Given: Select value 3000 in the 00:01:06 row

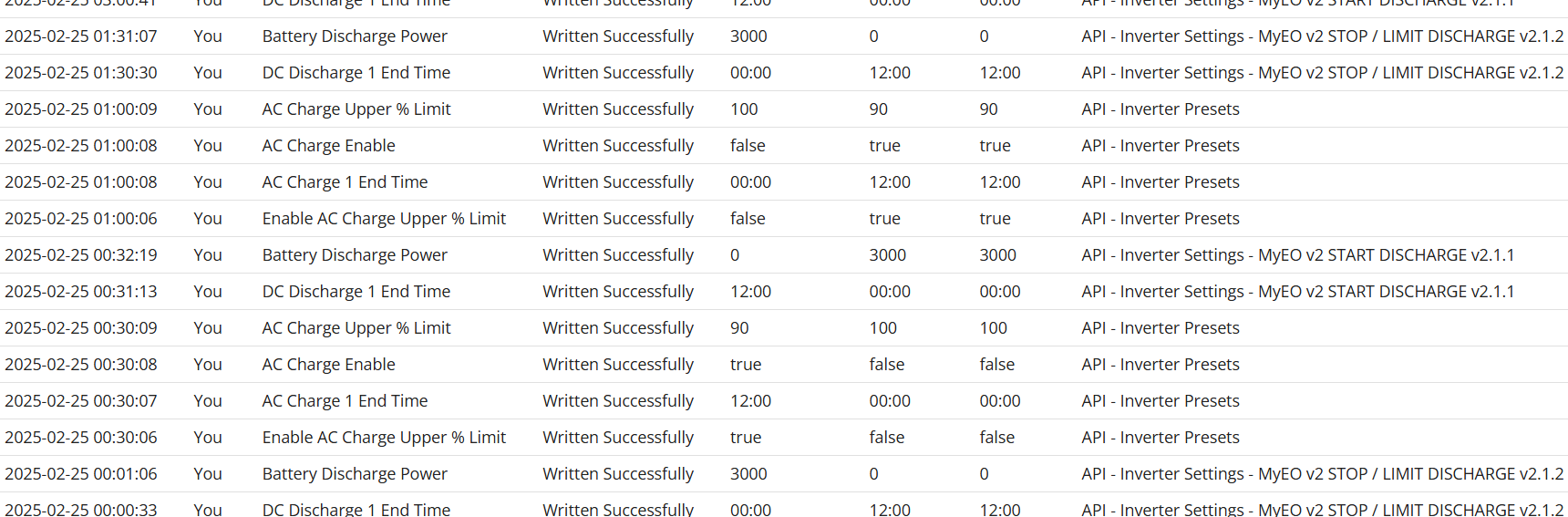Looking at the screenshot, I should click(748, 474).
